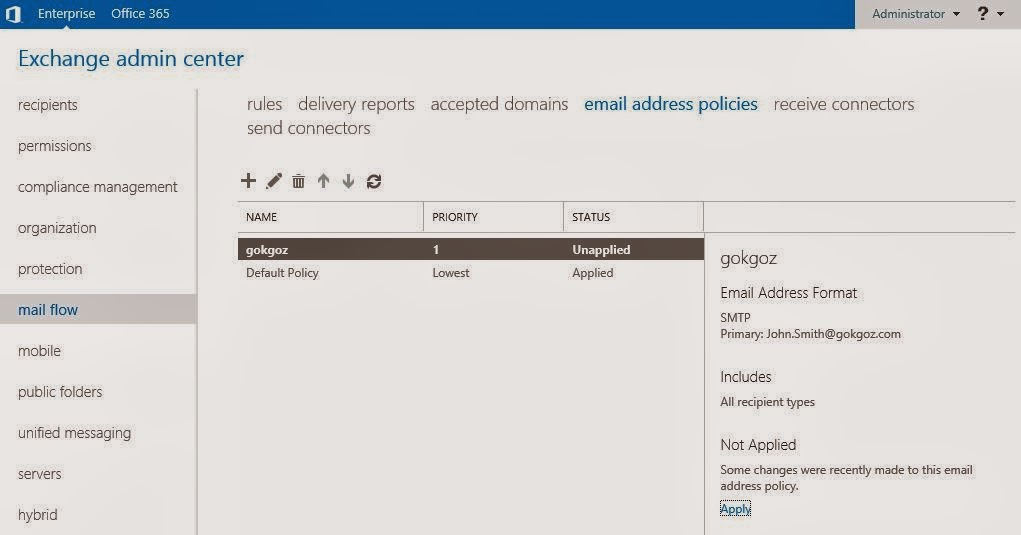Open the receive connectors tab
The width and height of the screenshot is (1021, 535).
pos(843,104)
